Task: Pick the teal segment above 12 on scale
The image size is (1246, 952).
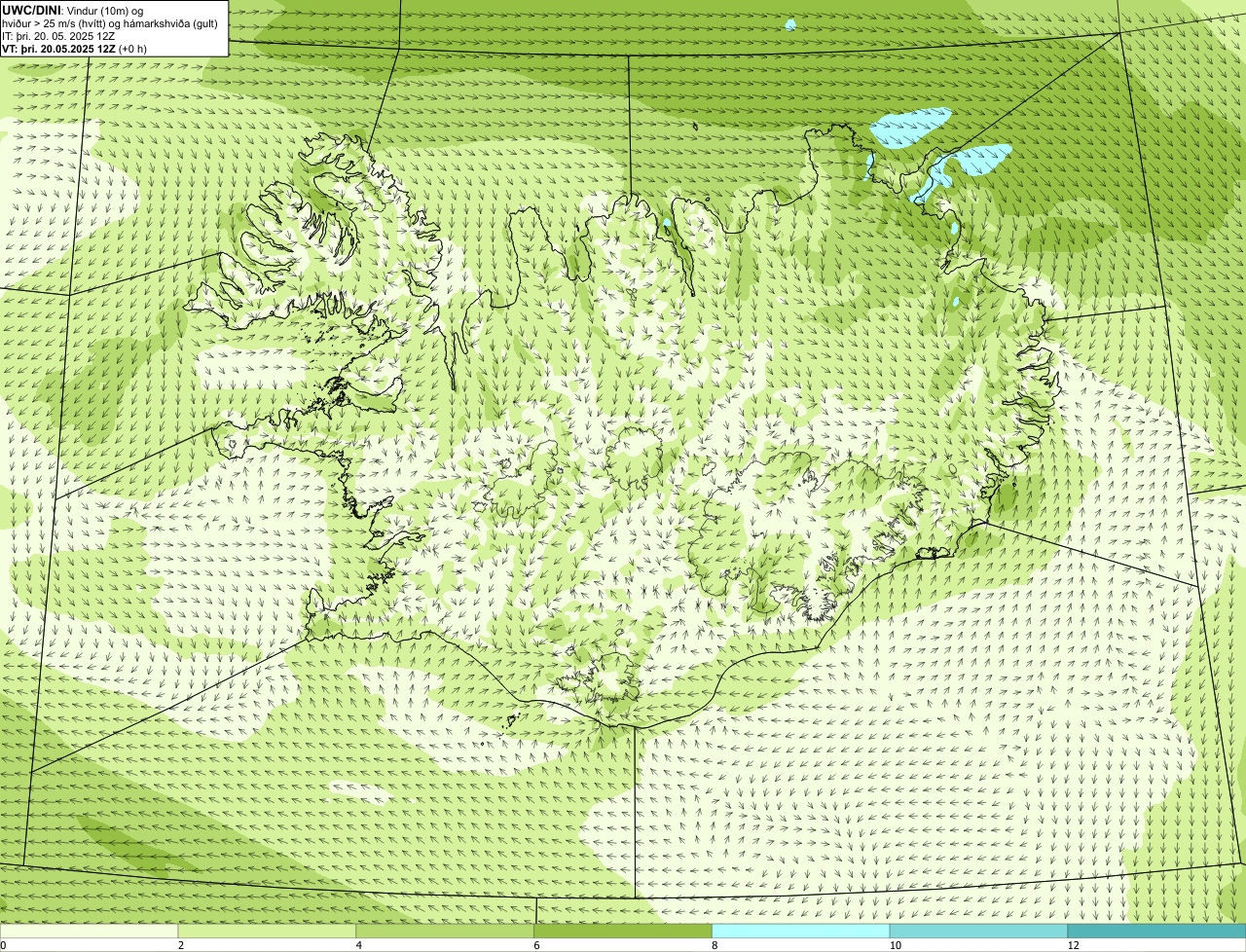Action: pyautogui.click(x=1156, y=932)
